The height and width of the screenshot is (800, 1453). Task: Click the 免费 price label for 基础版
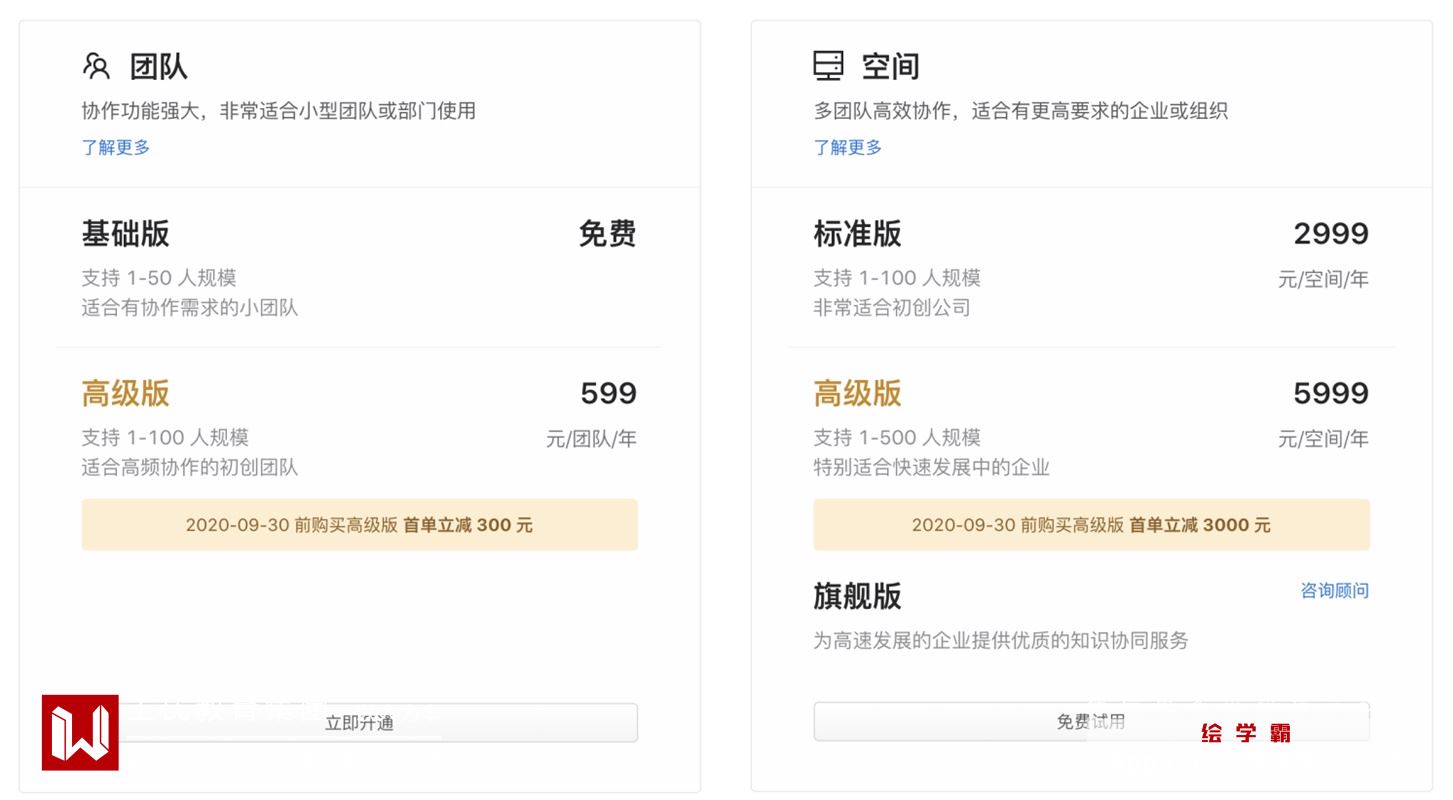tap(608, 234)
